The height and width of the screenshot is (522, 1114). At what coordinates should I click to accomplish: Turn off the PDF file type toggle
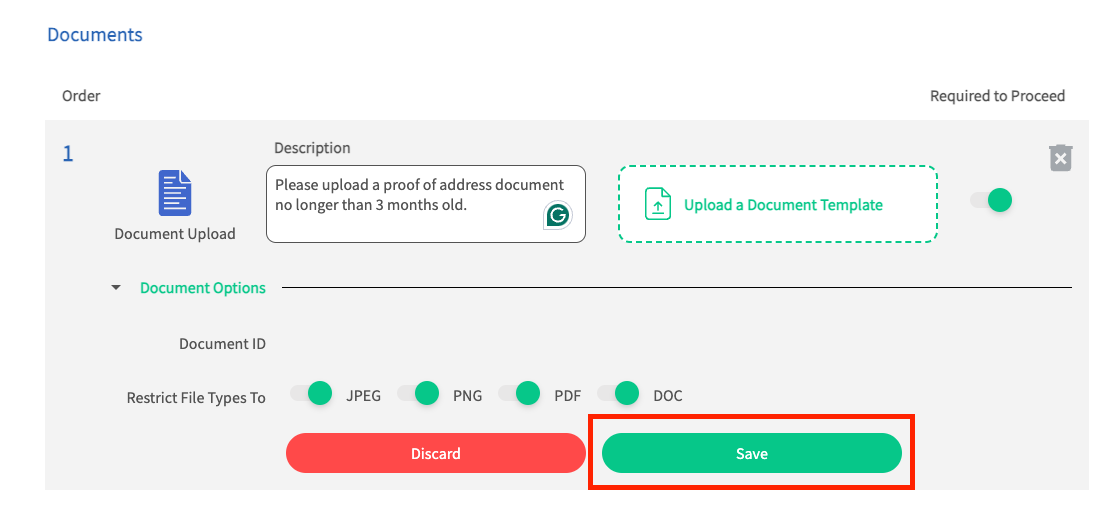pos(519,393)
